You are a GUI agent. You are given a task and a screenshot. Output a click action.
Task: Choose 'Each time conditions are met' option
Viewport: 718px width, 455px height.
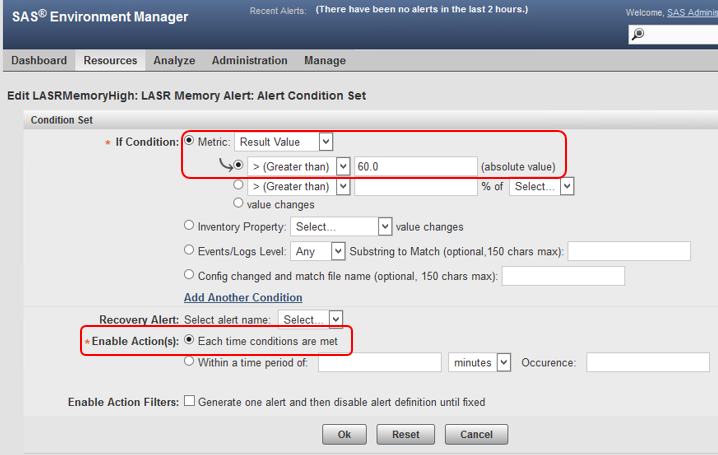pyautogui.click(x=189, y=340)
